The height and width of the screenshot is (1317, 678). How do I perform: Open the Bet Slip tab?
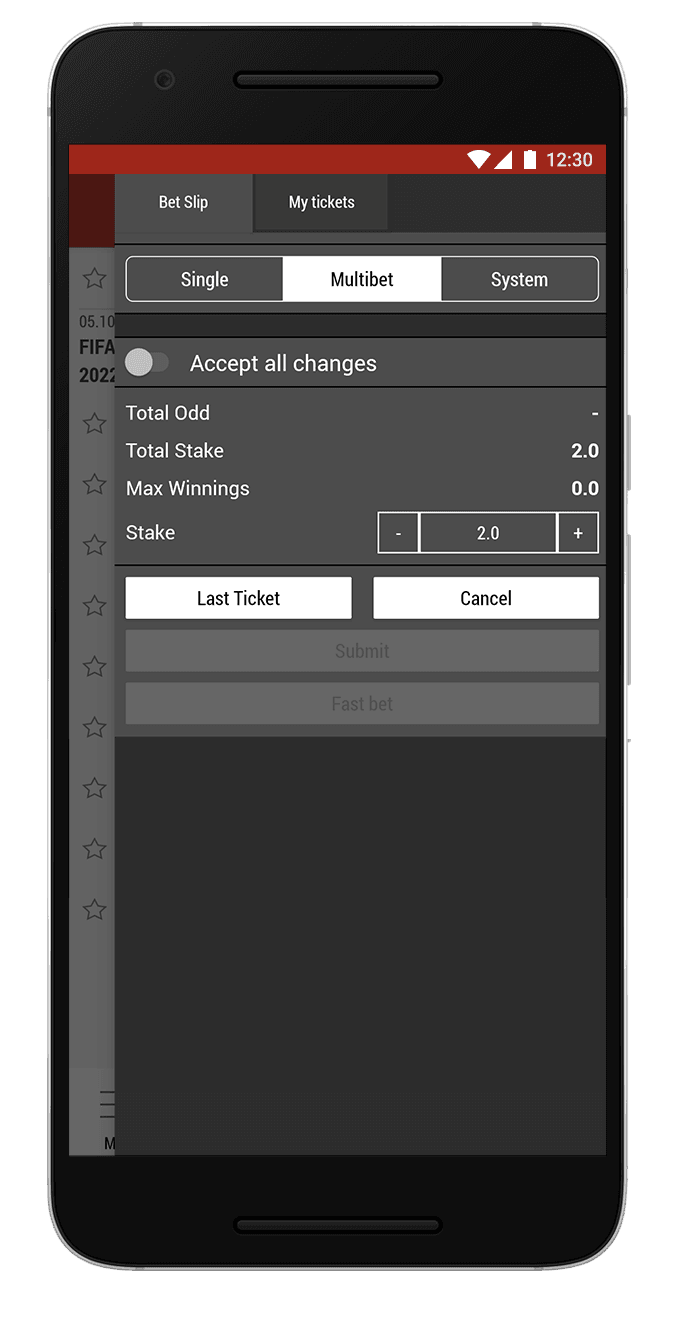point(184,202)
